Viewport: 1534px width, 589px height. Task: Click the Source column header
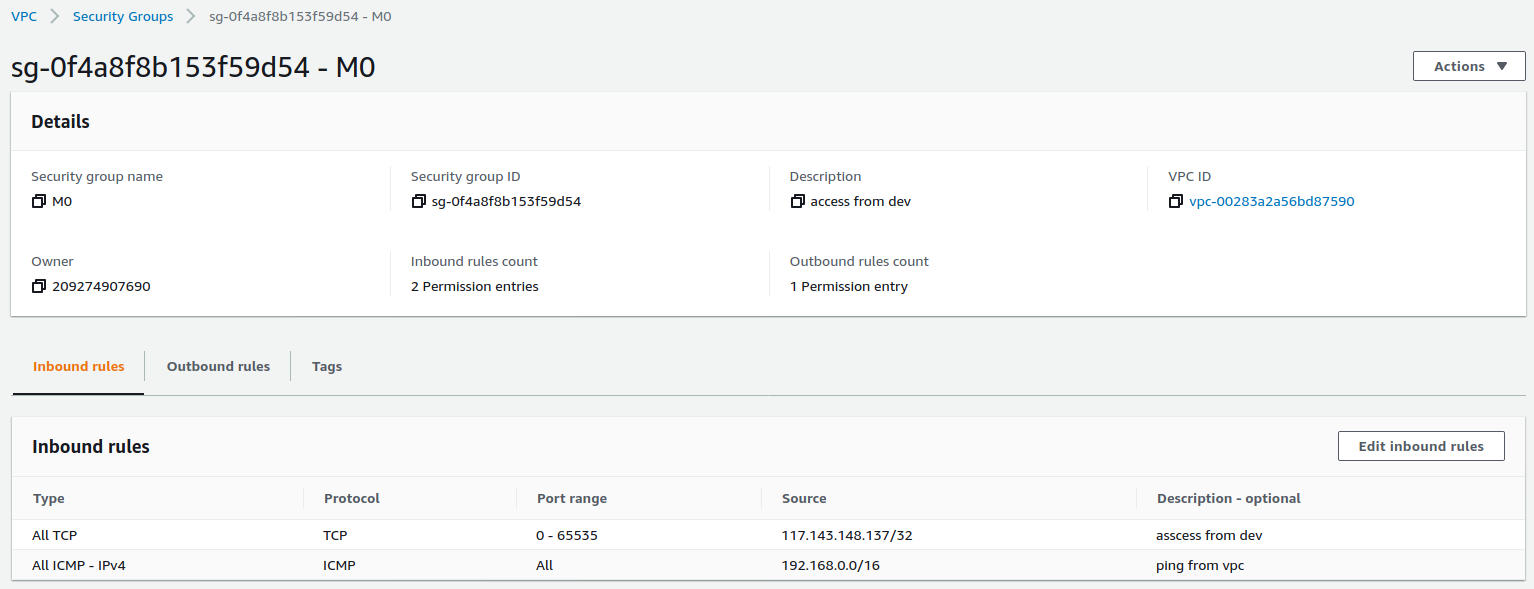pyautogui.click(x=804, y=498)
